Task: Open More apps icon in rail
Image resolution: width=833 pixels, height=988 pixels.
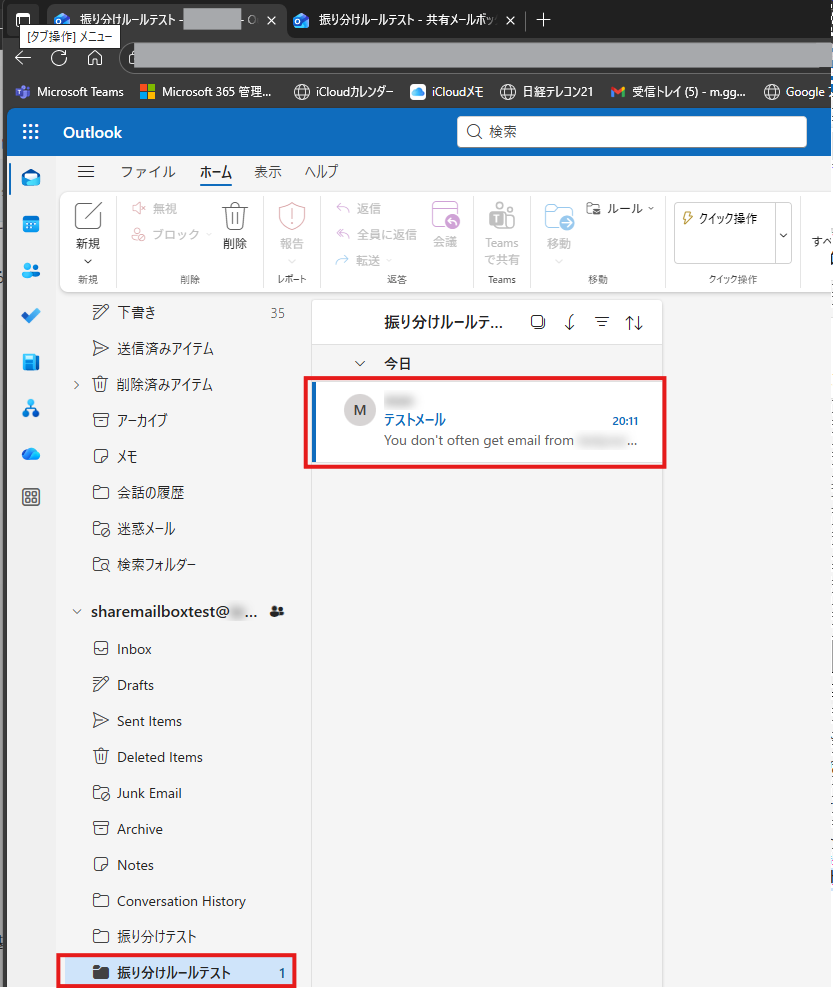Action: (31, 497)
